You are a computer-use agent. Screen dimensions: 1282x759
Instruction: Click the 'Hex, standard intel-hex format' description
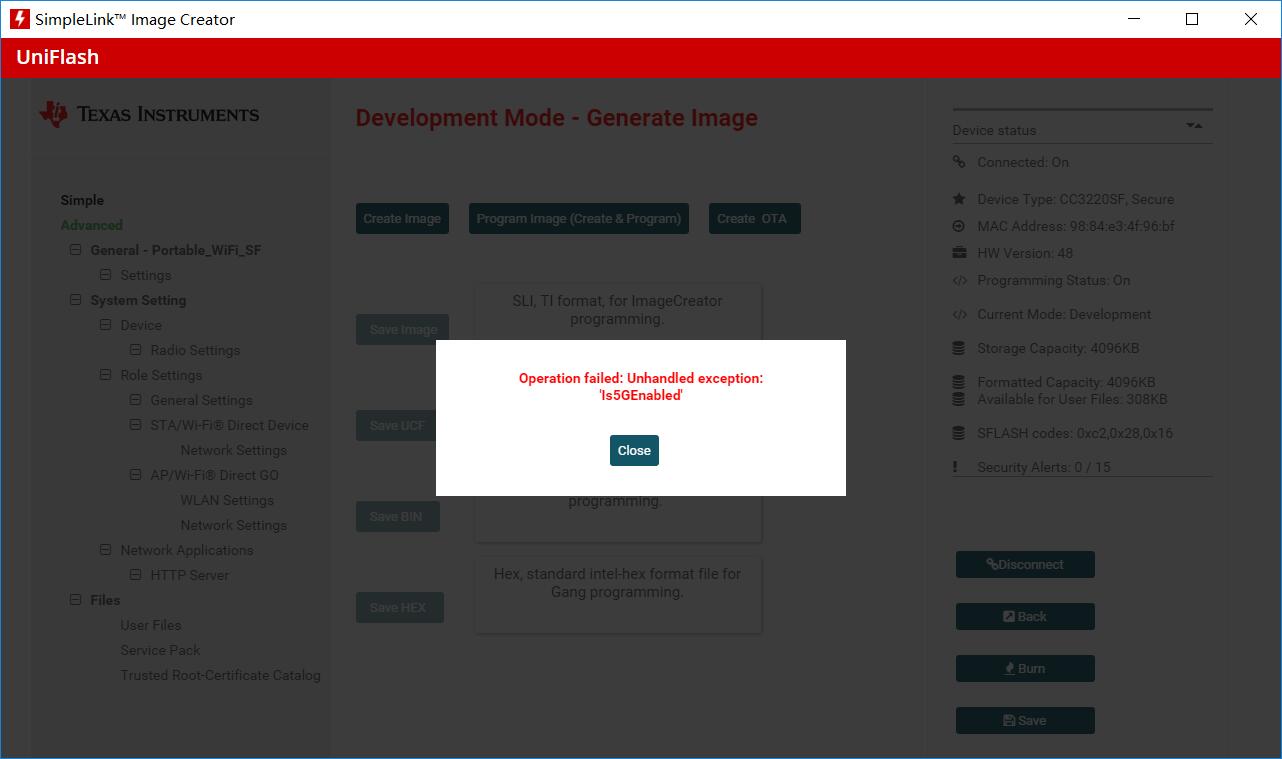tap(617, 583)
